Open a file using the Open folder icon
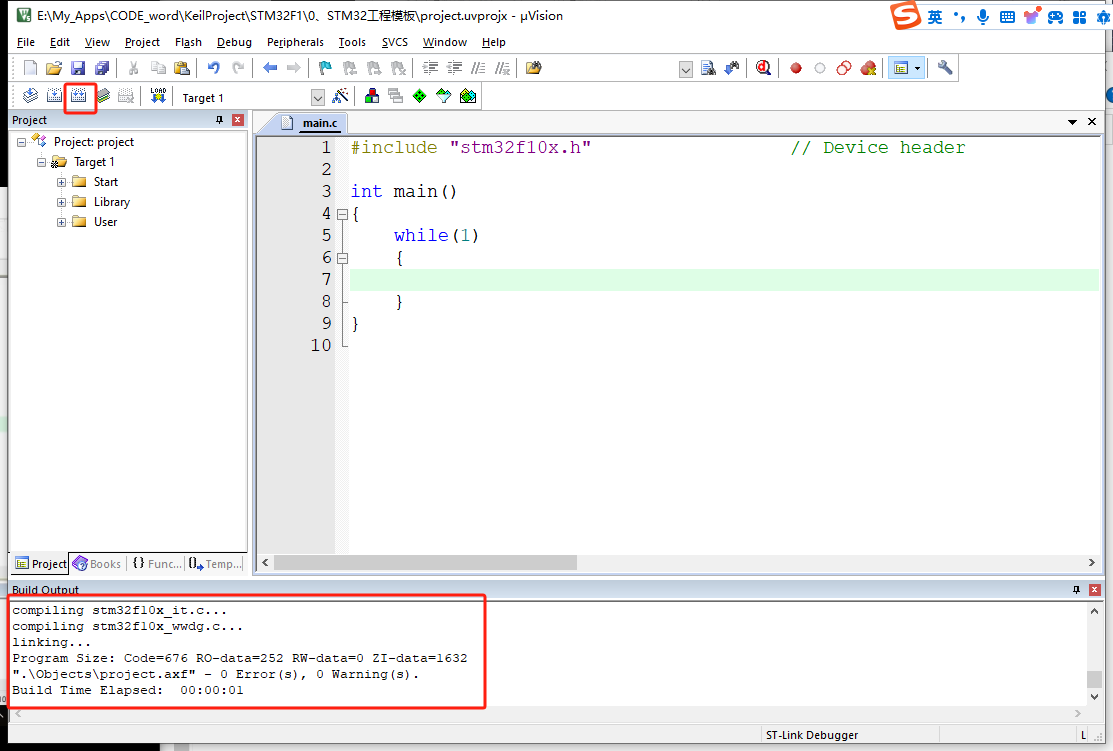This screenshot has height=751, width=1113. (x=54, y=68)
